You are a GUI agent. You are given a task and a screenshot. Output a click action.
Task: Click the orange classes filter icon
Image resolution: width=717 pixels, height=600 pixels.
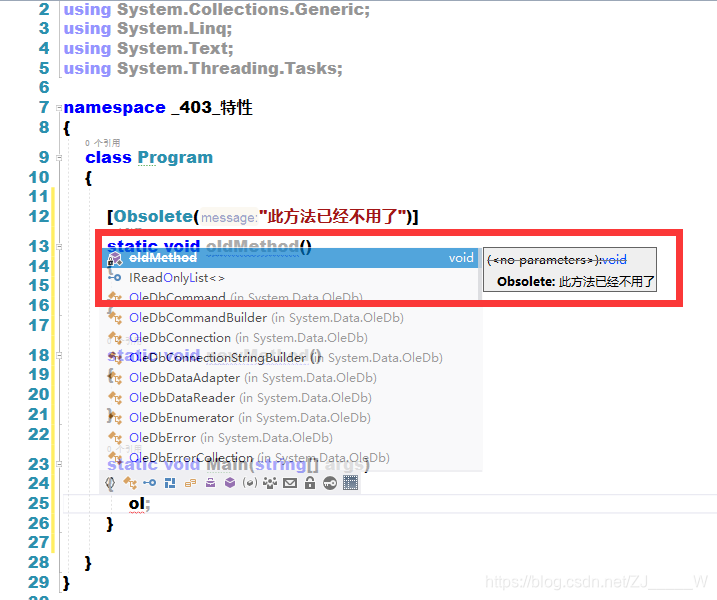pyautogui.click(x=130, y=483)
